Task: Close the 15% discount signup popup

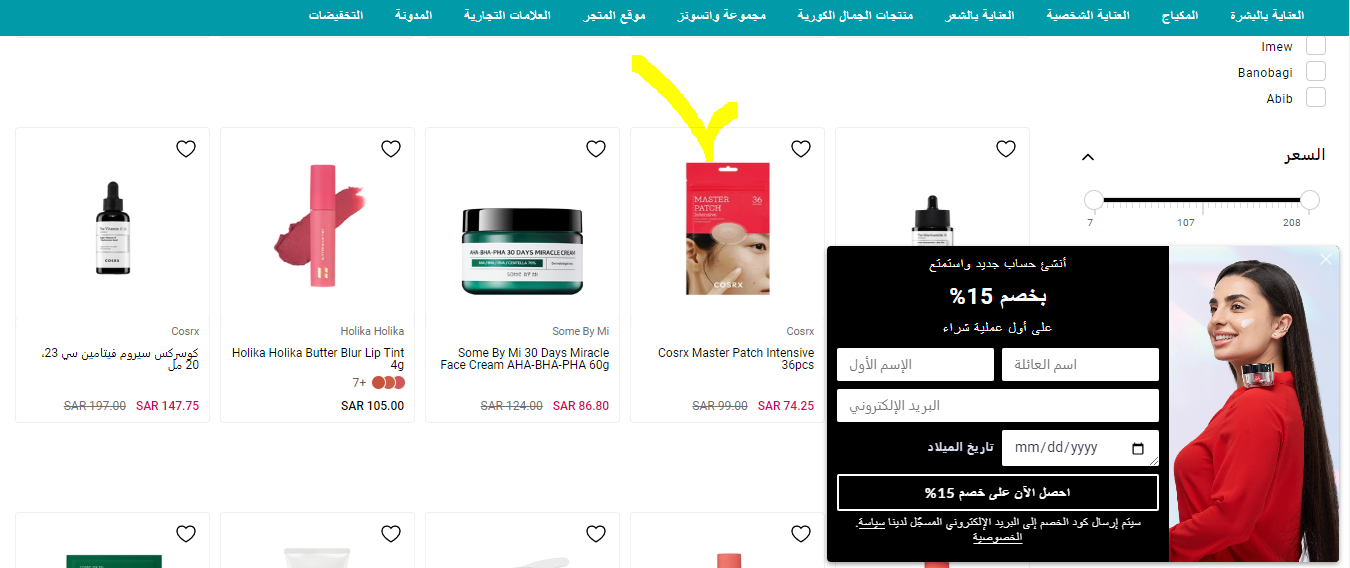Action: (1326, 259)
